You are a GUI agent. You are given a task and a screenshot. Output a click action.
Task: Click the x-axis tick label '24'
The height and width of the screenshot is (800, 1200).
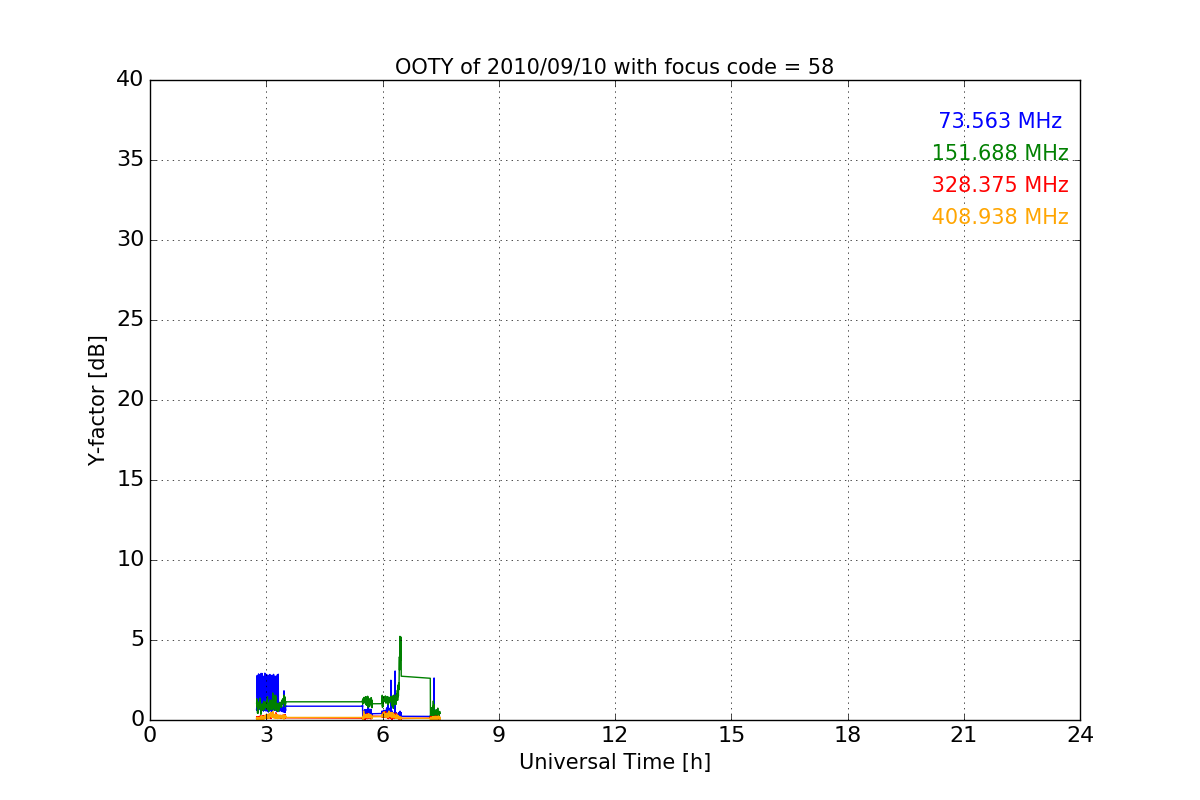(x=1080, y=735)
